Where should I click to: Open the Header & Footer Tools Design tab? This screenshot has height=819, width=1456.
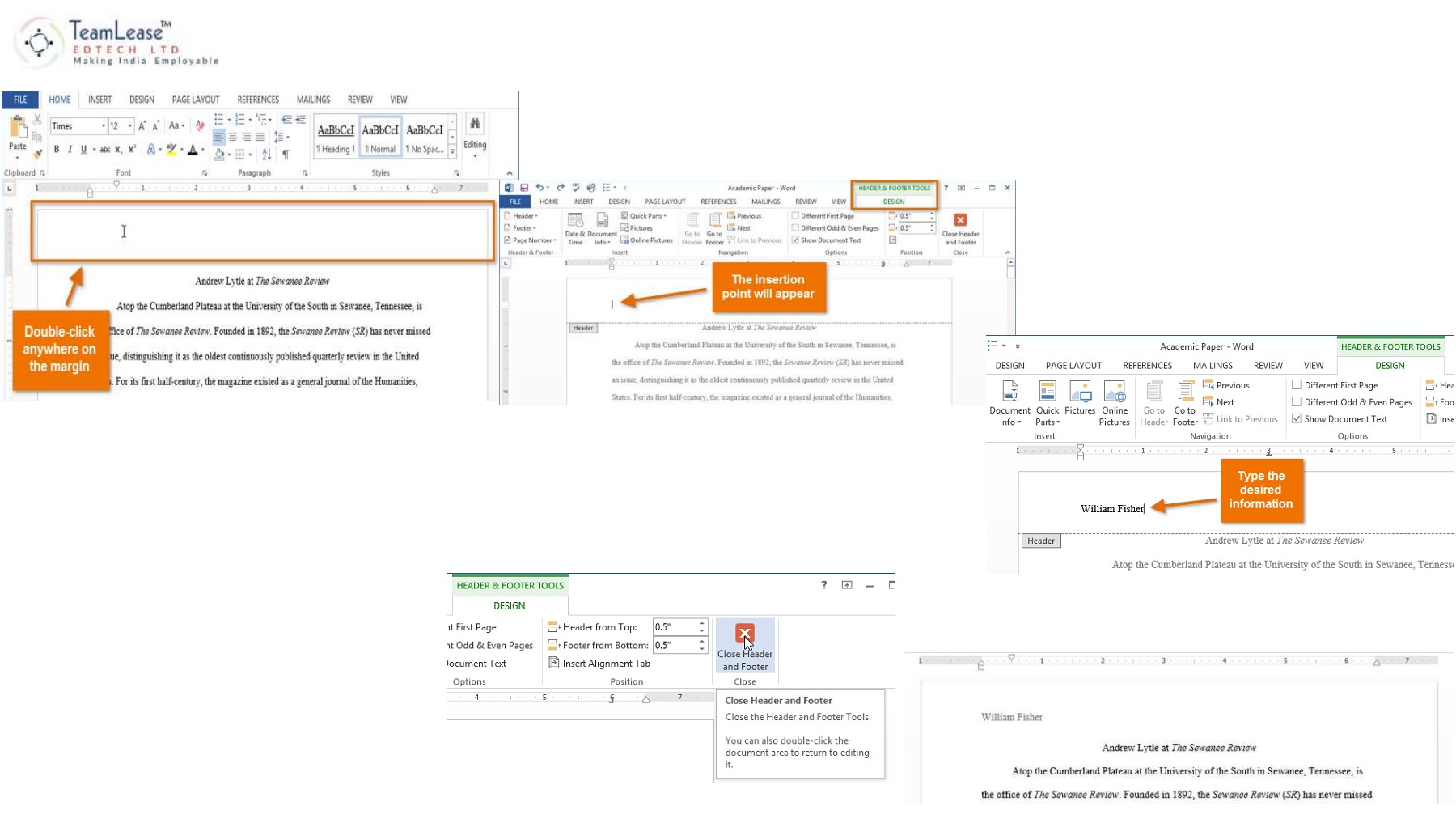[x=1390, y=365]
